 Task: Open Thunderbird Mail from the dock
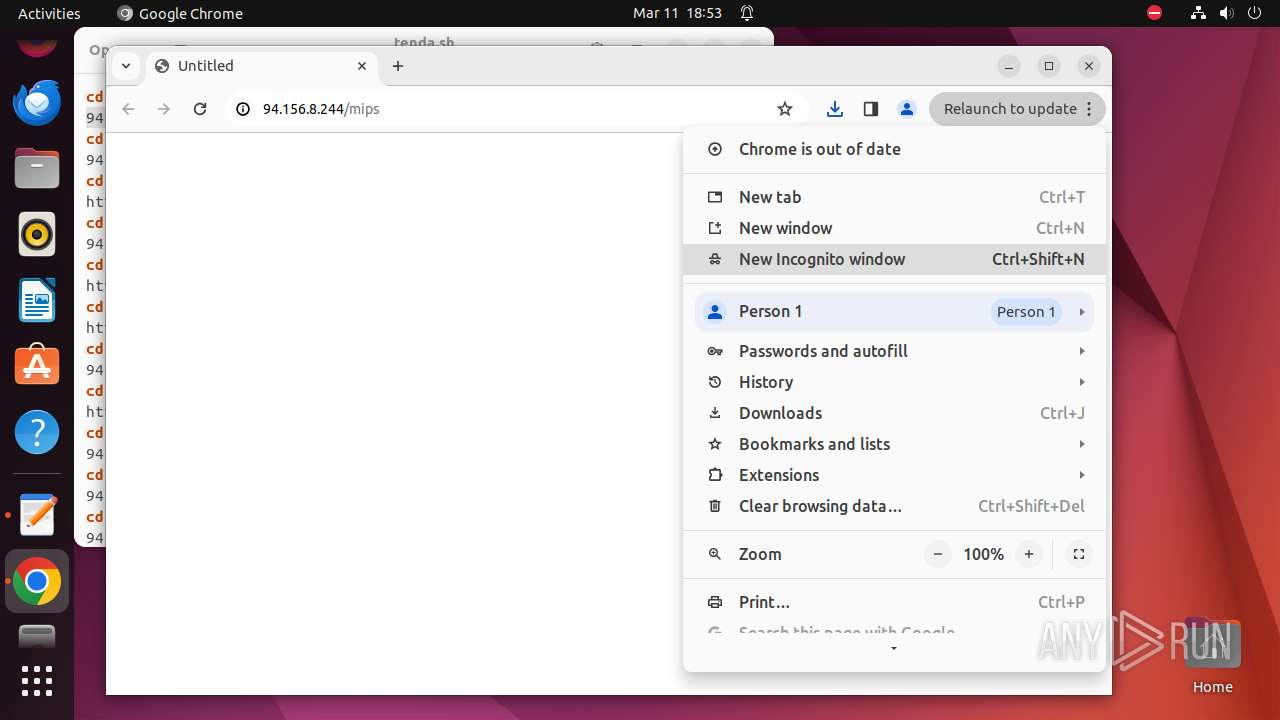click(37, 102)
